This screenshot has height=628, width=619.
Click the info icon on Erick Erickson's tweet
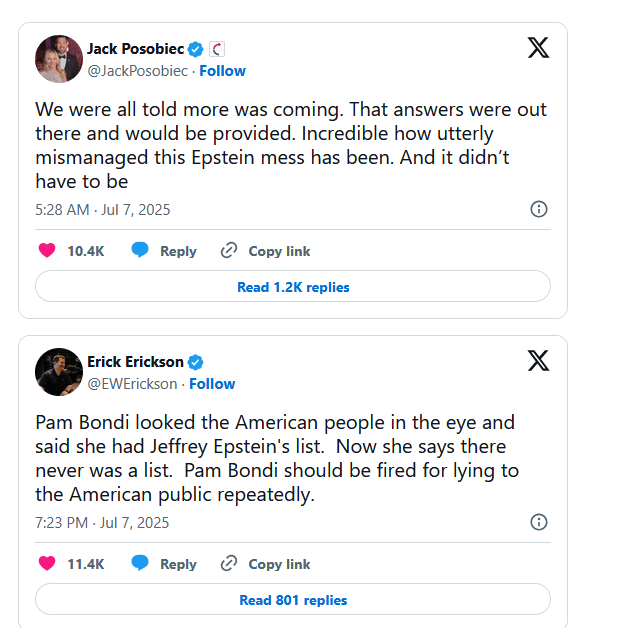click(x=538, y=522)
